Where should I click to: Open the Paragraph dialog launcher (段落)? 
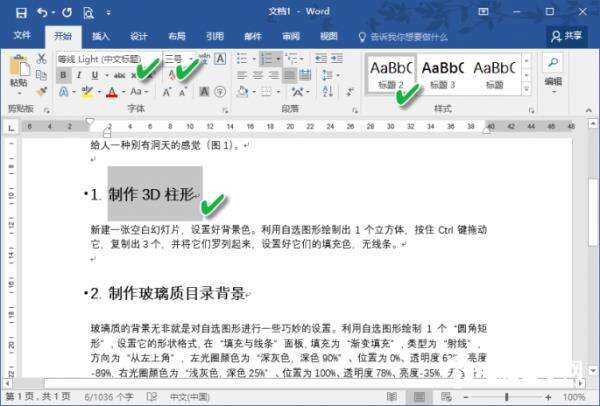[x=355, y=110]
